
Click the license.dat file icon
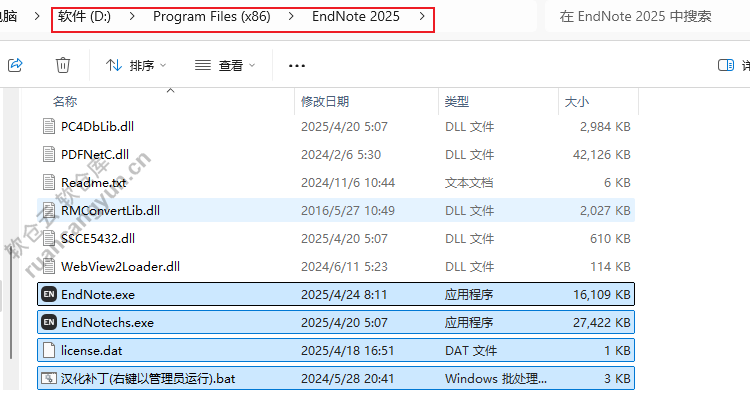pyautogui.click(x=48, y=351)
